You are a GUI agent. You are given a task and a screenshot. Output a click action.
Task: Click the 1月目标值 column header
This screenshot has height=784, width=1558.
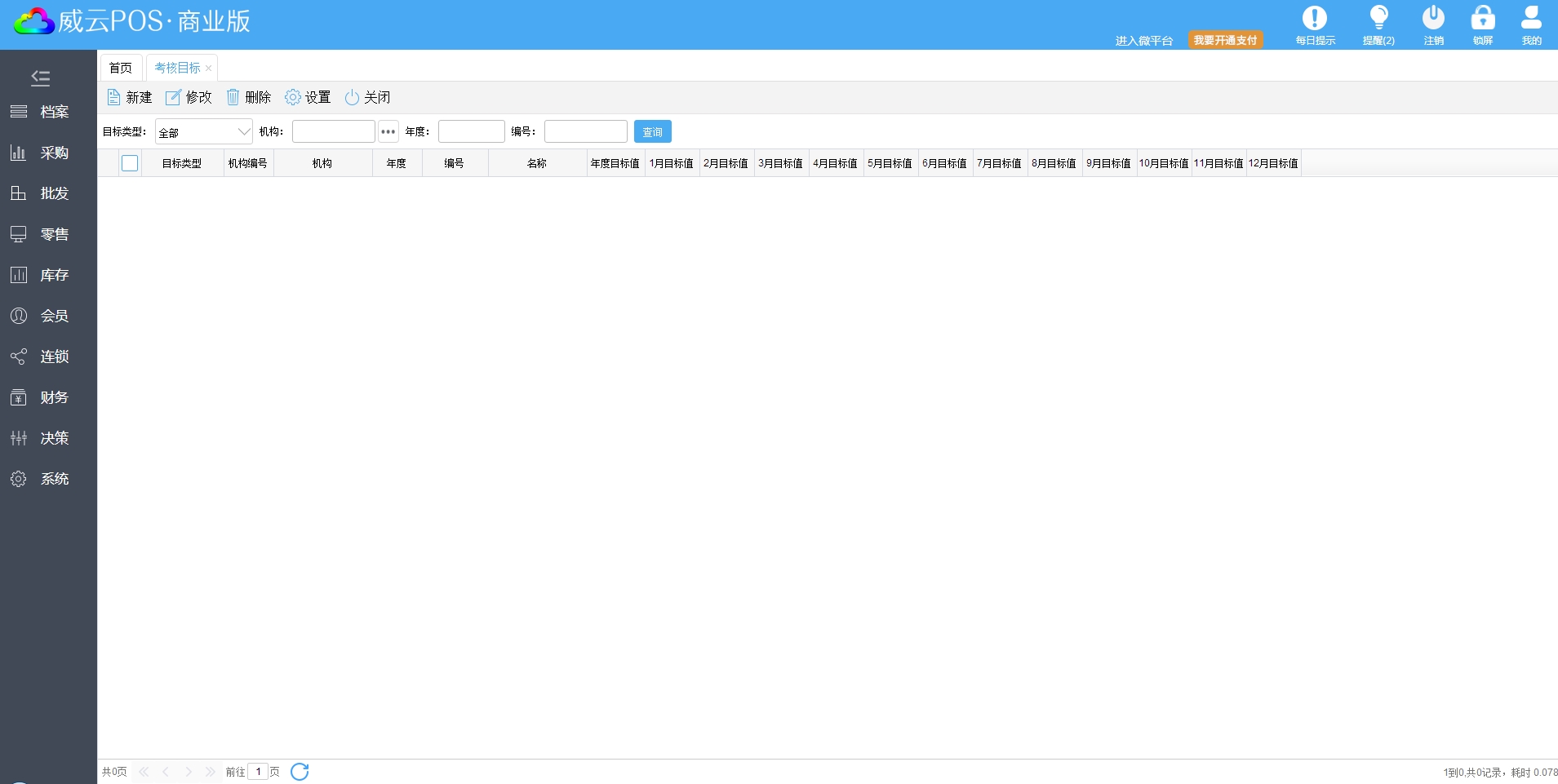672,163
